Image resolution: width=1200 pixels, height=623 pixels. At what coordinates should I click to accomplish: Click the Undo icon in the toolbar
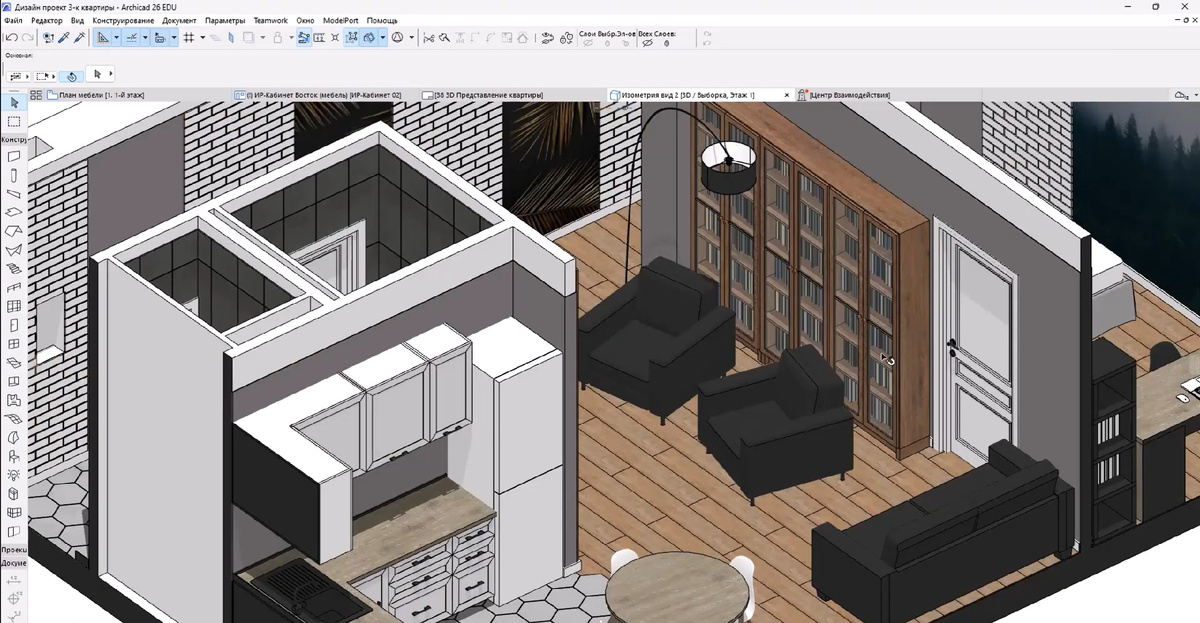tap(11, 37)
